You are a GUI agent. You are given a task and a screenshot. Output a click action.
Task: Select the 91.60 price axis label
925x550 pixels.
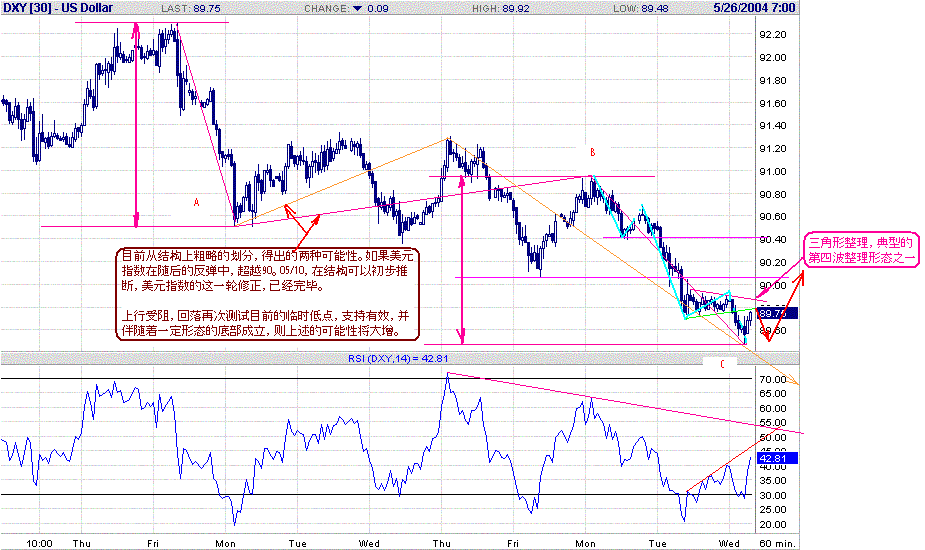point(772,103)
